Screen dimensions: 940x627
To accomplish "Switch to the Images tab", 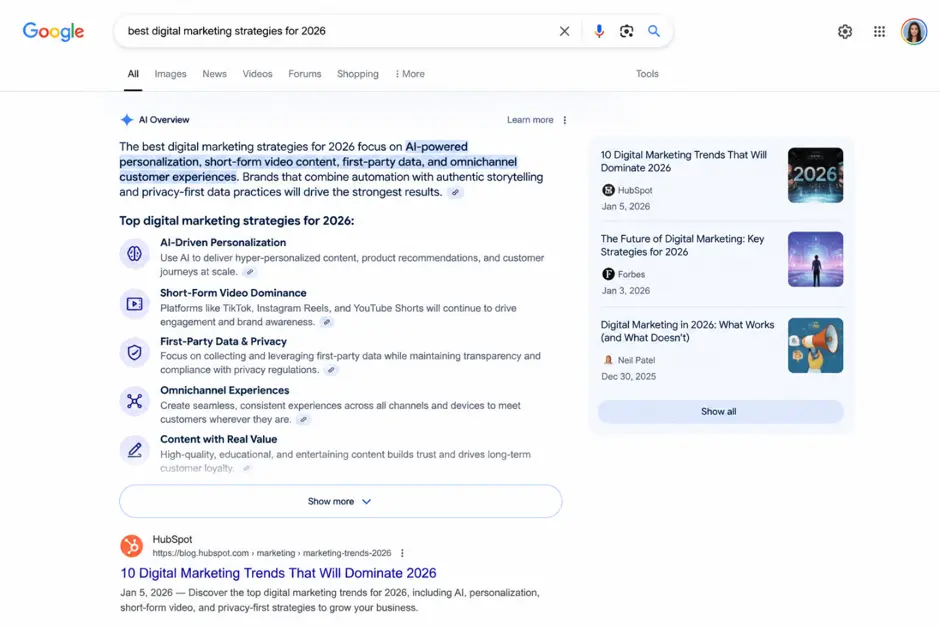I will 170,74.
